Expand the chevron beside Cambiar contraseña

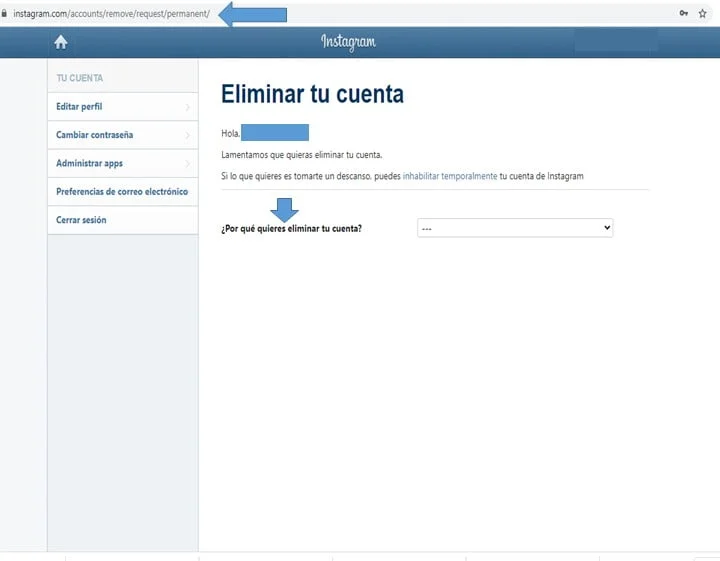(x=187, y=135)
